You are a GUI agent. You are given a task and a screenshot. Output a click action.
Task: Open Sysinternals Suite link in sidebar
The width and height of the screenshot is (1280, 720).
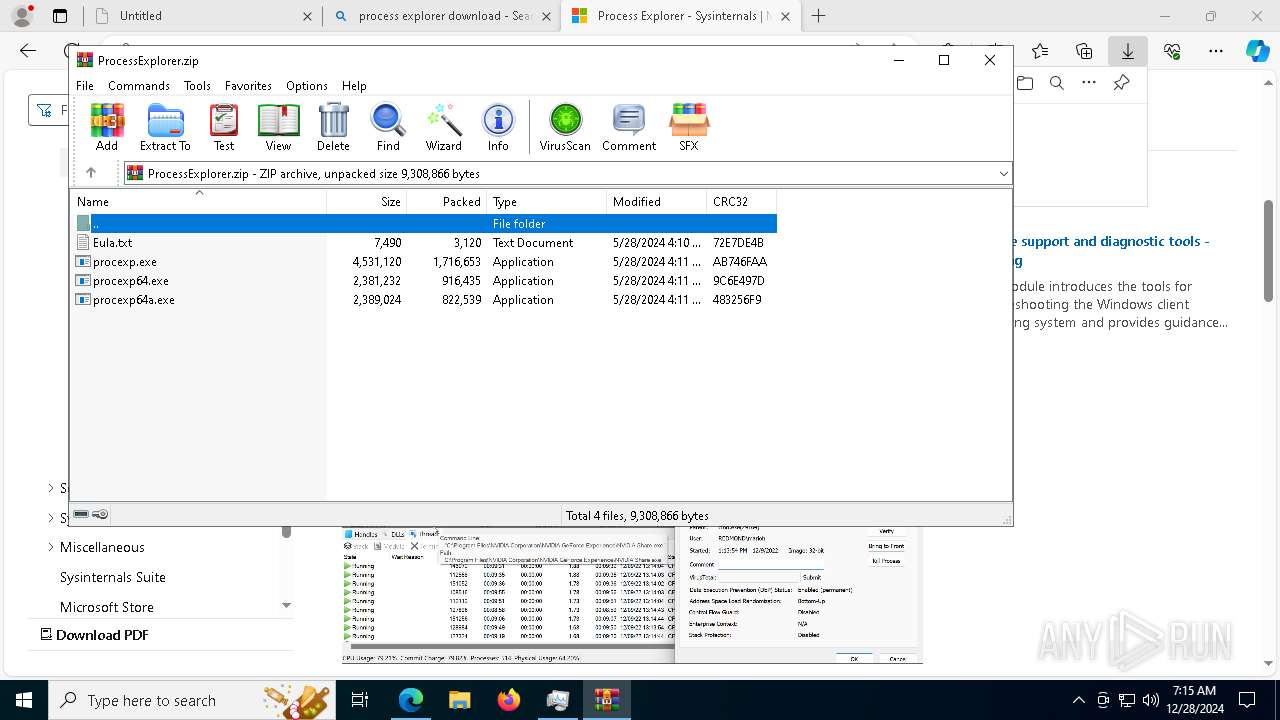pyautogui.click(x=112, y=577)
